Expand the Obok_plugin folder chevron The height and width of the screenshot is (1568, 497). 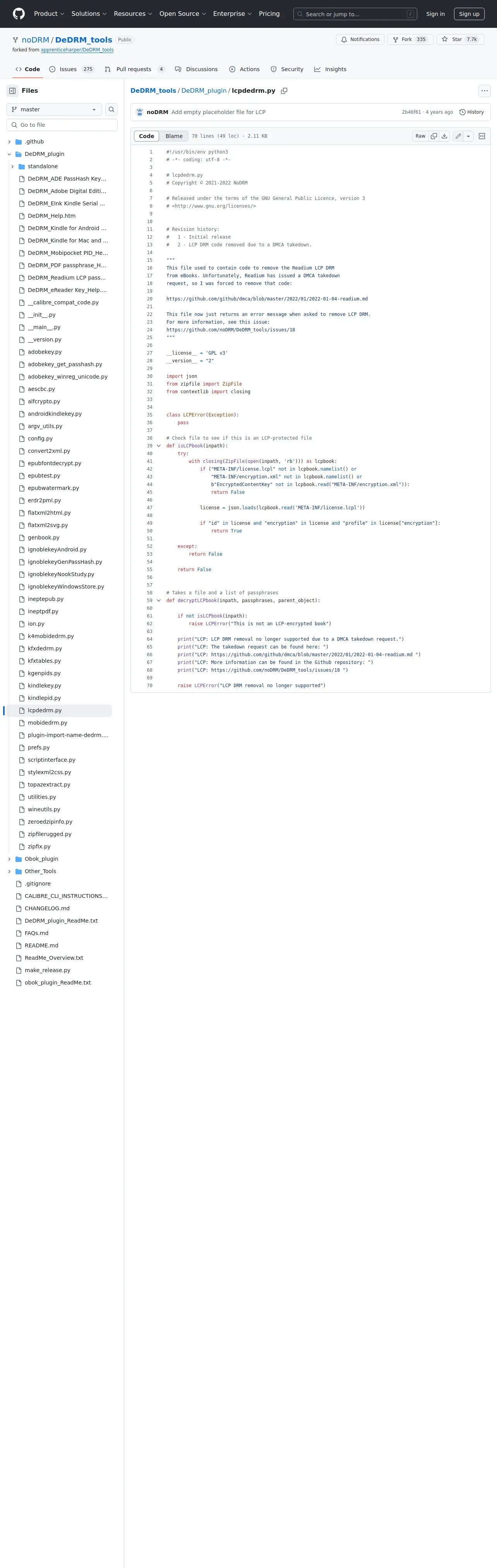[9, 859]
